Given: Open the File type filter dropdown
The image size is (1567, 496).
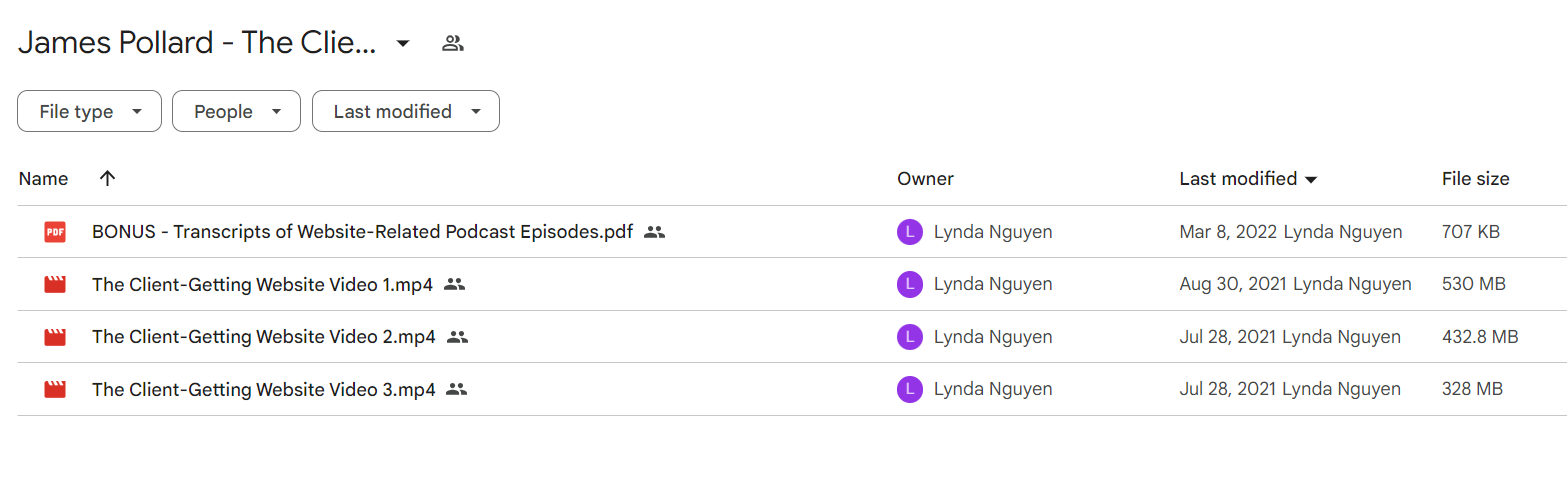Looking at the screenshot, I should click(89, 111).
